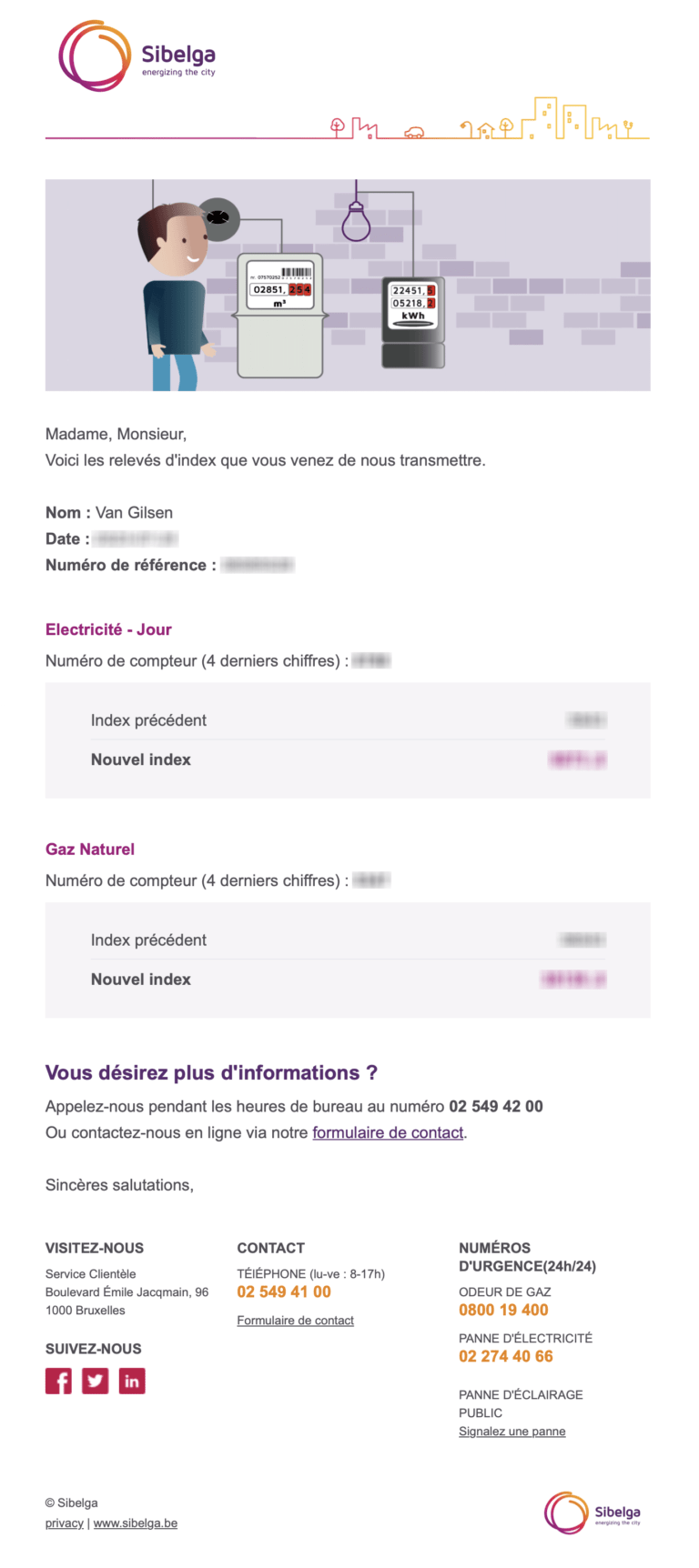The width and height of the screenshot is (699, 1568).
Task: Click the 'Gaz Naturel' heading
Action: 90,849
